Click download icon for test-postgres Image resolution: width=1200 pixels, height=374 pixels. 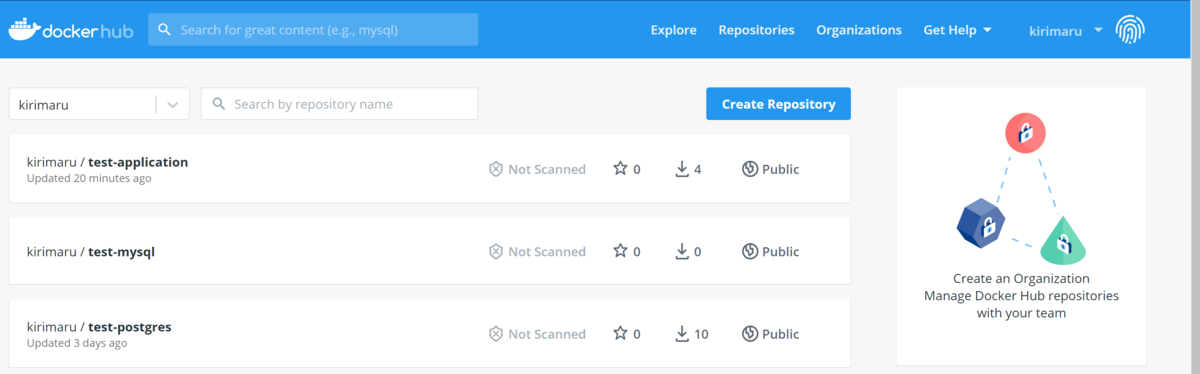pyautogui.click(x=682, y=334)
